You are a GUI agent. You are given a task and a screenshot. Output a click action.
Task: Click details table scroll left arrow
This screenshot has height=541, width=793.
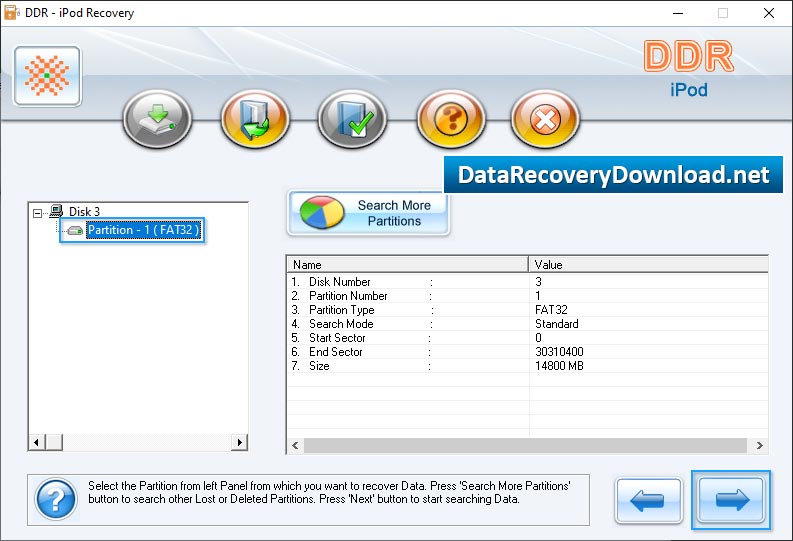pyautogui.click(x=295, y=445)
